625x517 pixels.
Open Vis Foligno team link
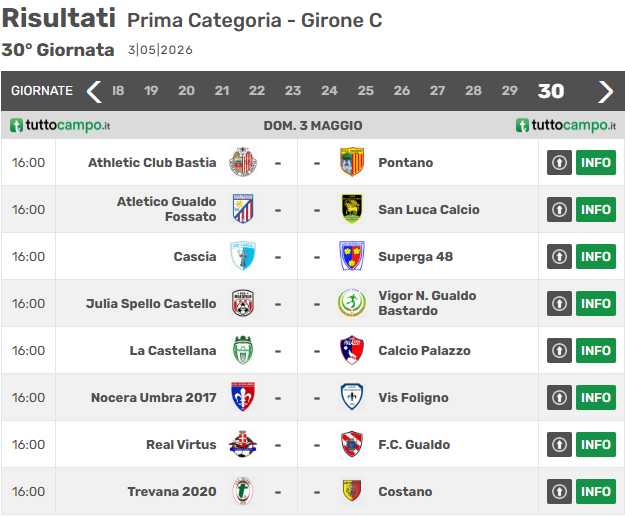(x=411, y=397)
